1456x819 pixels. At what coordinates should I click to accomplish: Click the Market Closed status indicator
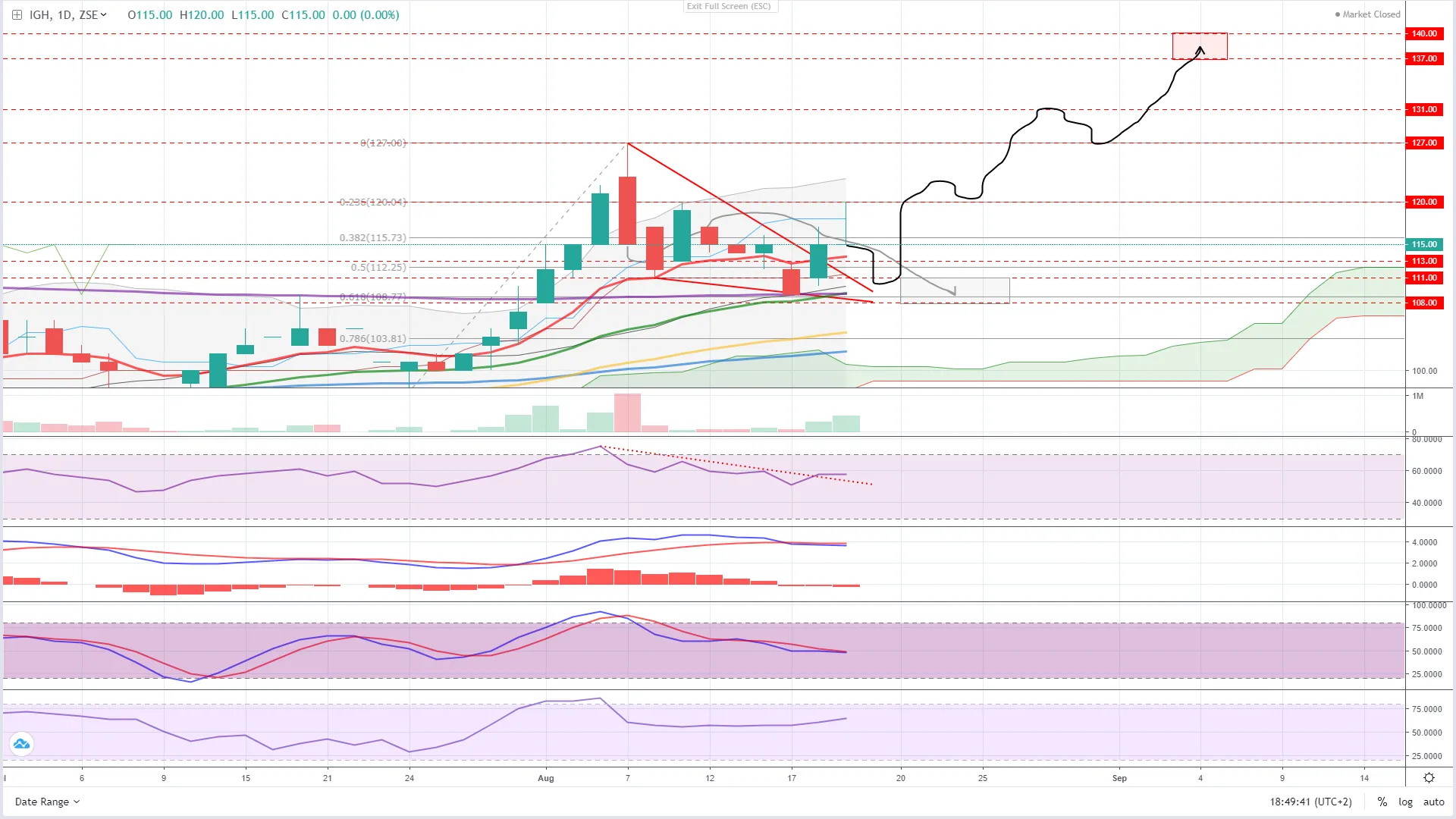(x=1368, y=14)
